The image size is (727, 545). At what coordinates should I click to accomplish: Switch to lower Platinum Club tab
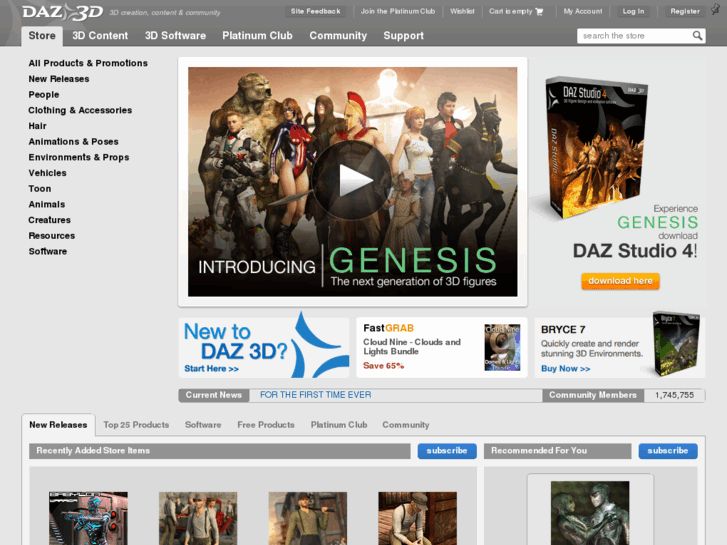coord(339,425)
